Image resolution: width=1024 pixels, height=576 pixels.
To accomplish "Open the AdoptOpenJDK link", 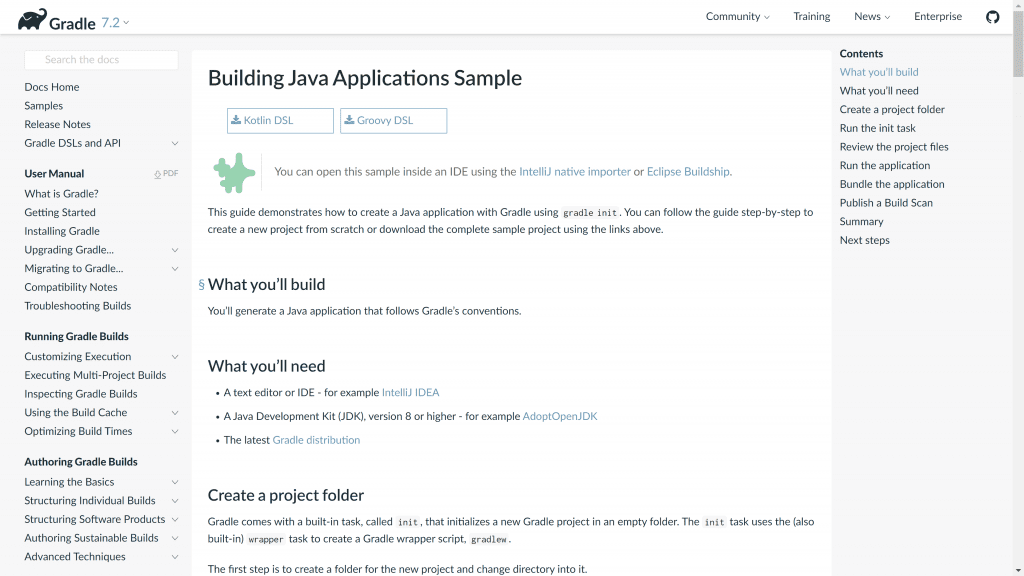I will (559, 417).
